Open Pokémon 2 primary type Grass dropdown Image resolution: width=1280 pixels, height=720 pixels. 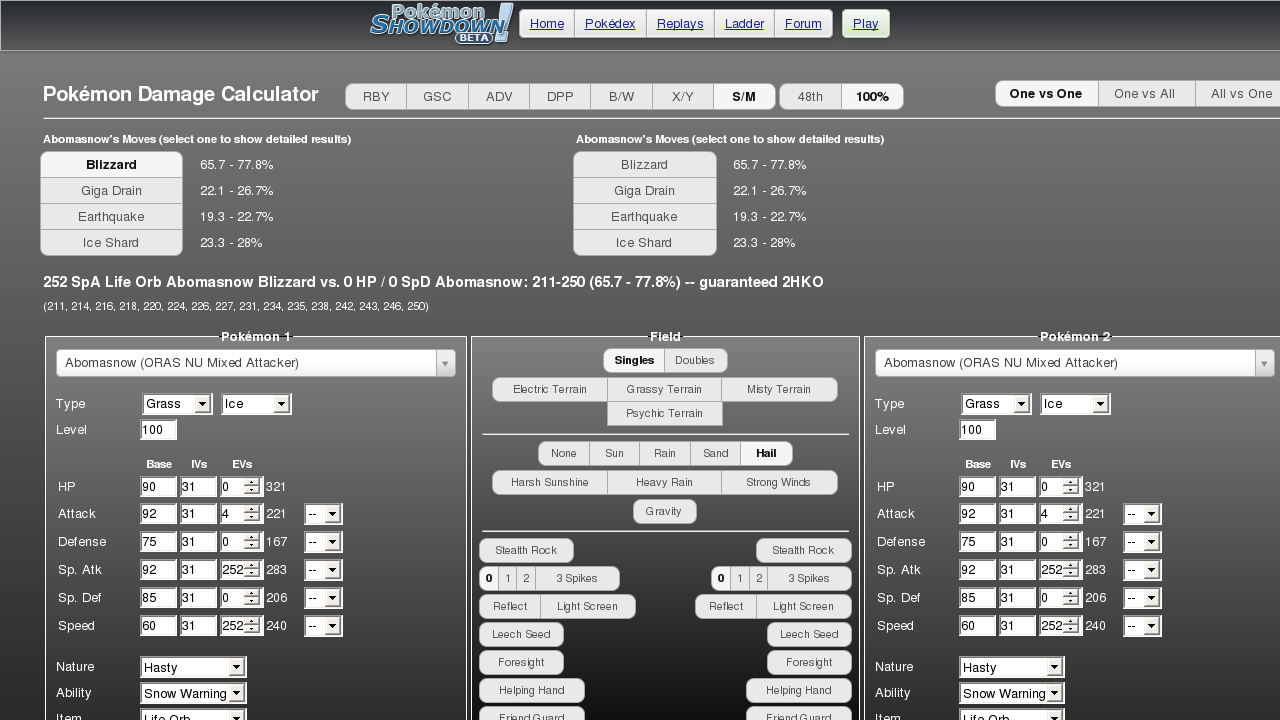tap(996, 404)
